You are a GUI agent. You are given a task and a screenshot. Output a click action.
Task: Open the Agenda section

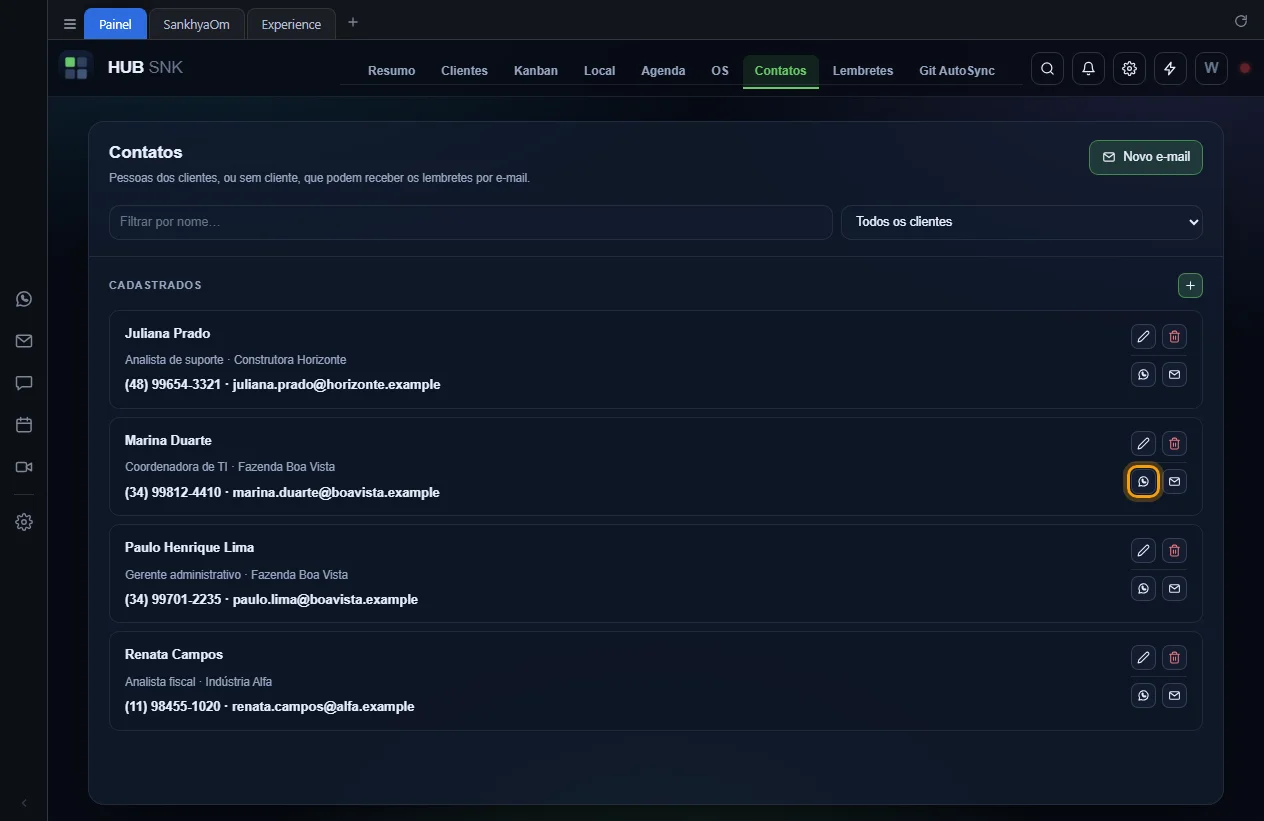663,71
